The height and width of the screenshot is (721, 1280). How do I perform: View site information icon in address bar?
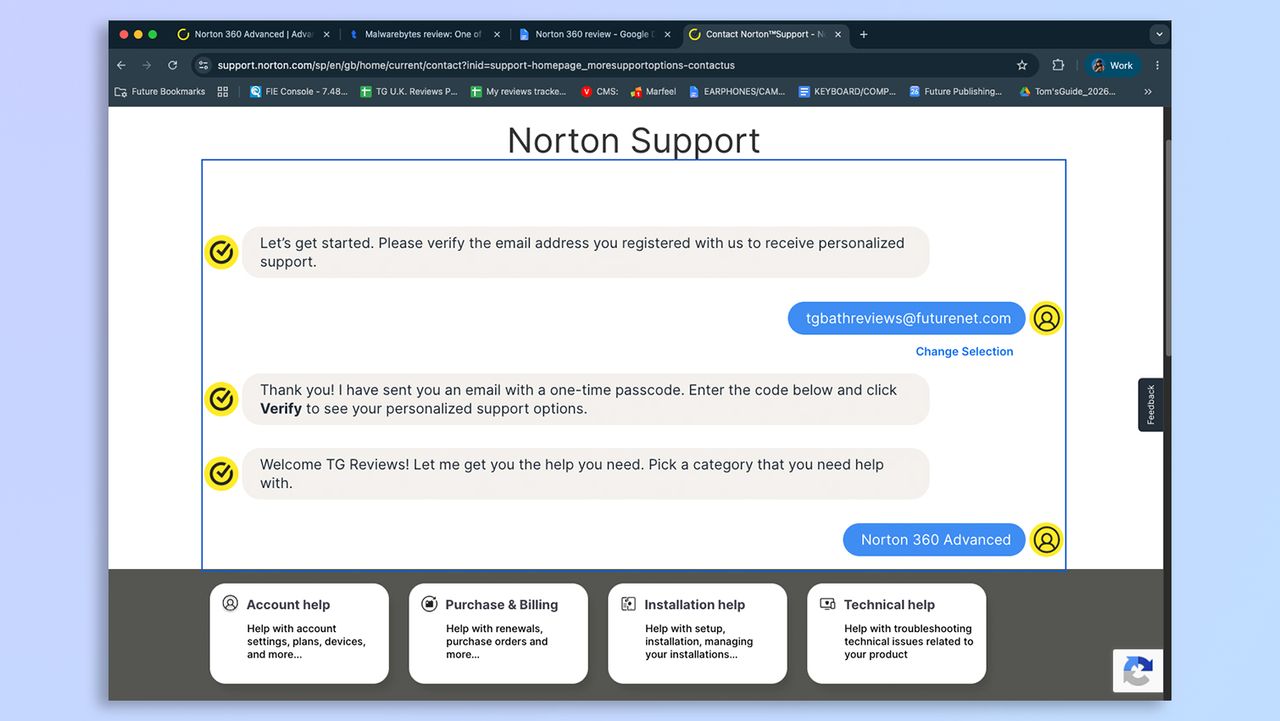tap(203, 65)
